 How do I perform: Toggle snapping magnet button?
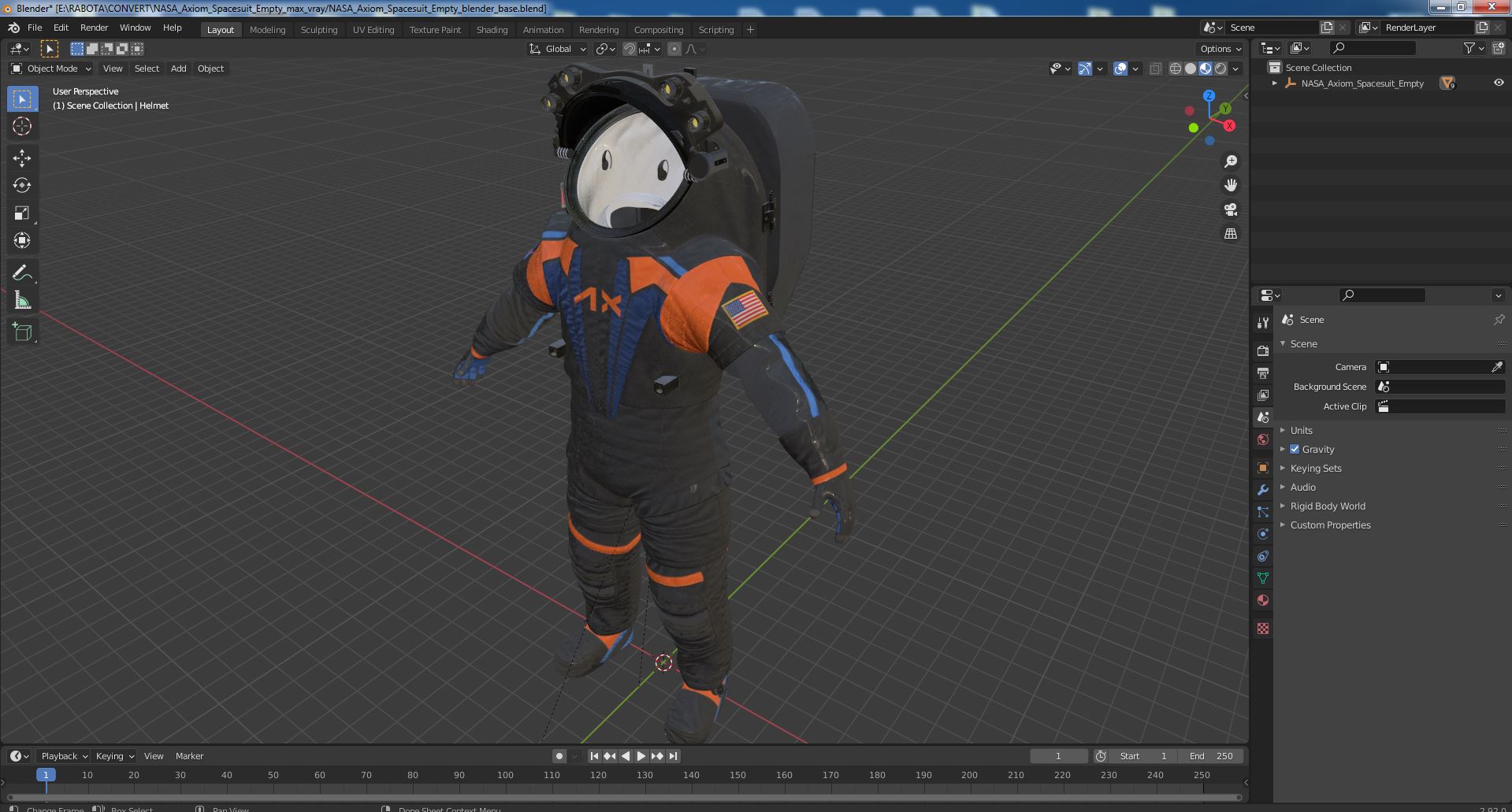(x=630, y=49)
